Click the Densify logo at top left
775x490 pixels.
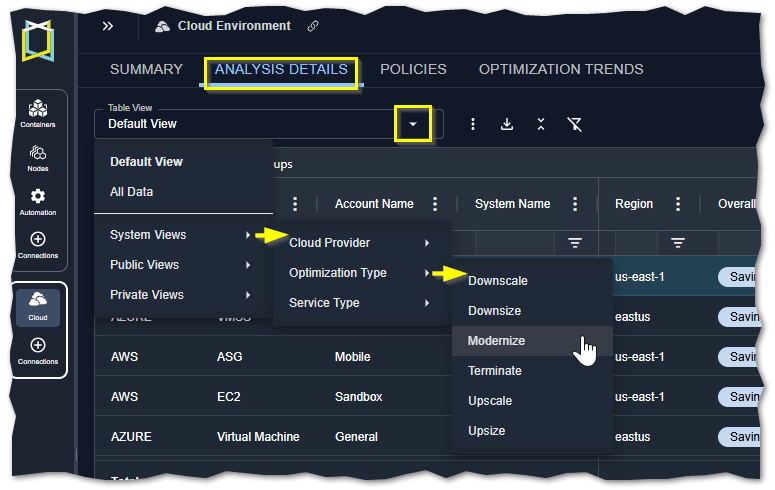pos(38,41)
